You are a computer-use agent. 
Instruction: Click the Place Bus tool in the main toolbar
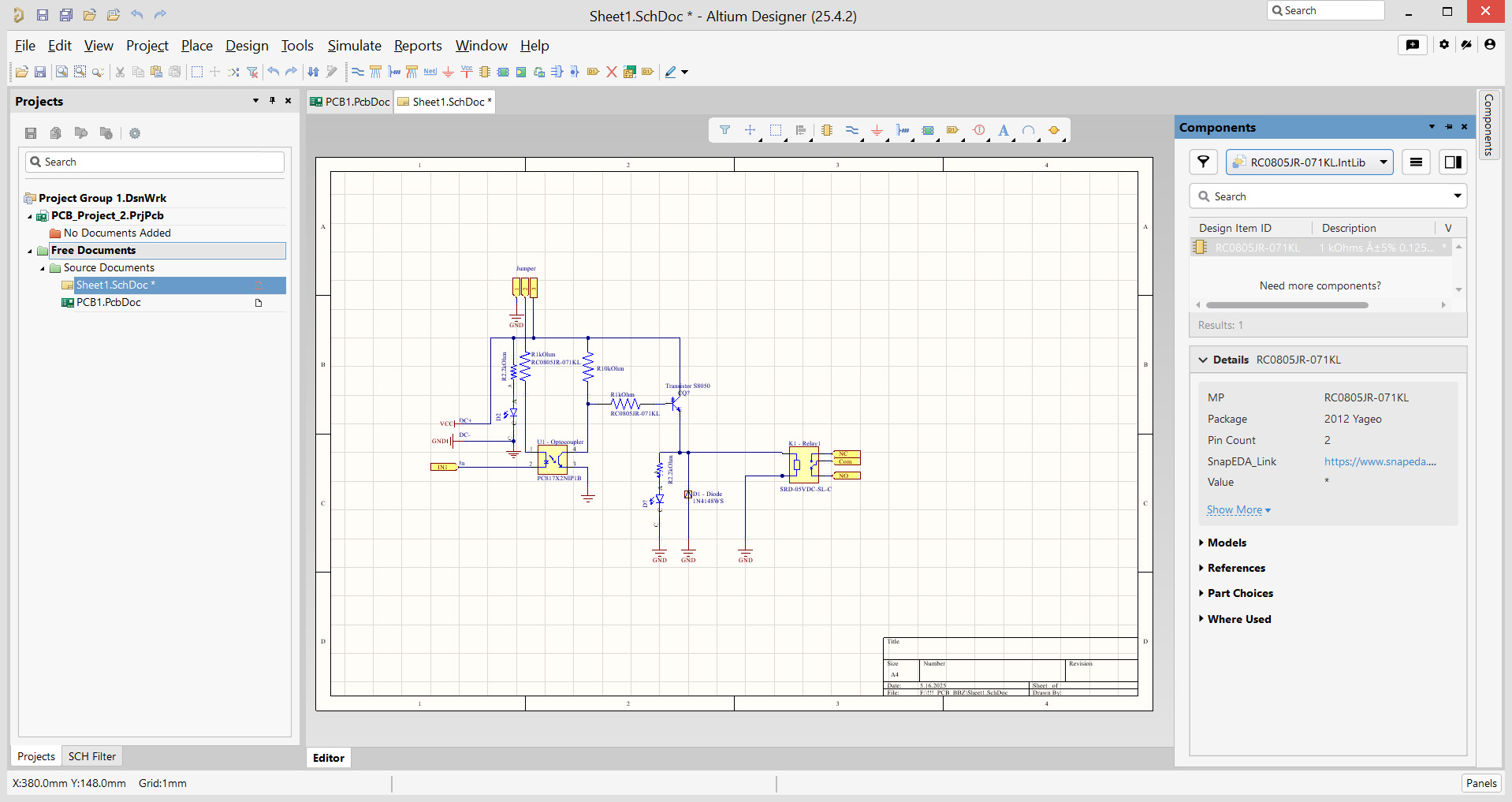(x=376, y=72)
